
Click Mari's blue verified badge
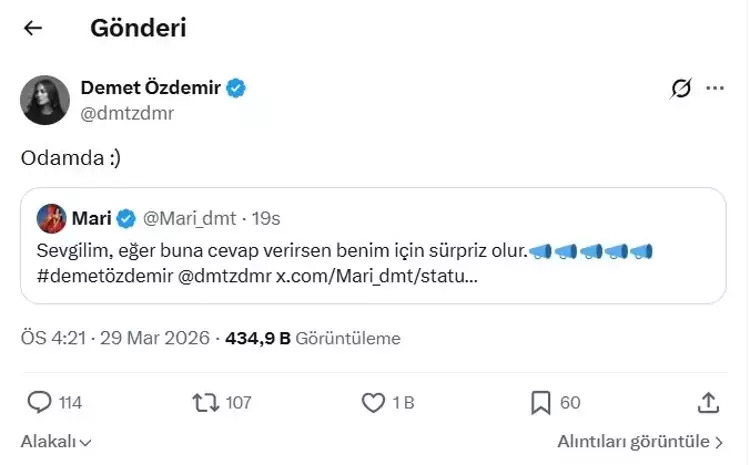coord(126,217)
